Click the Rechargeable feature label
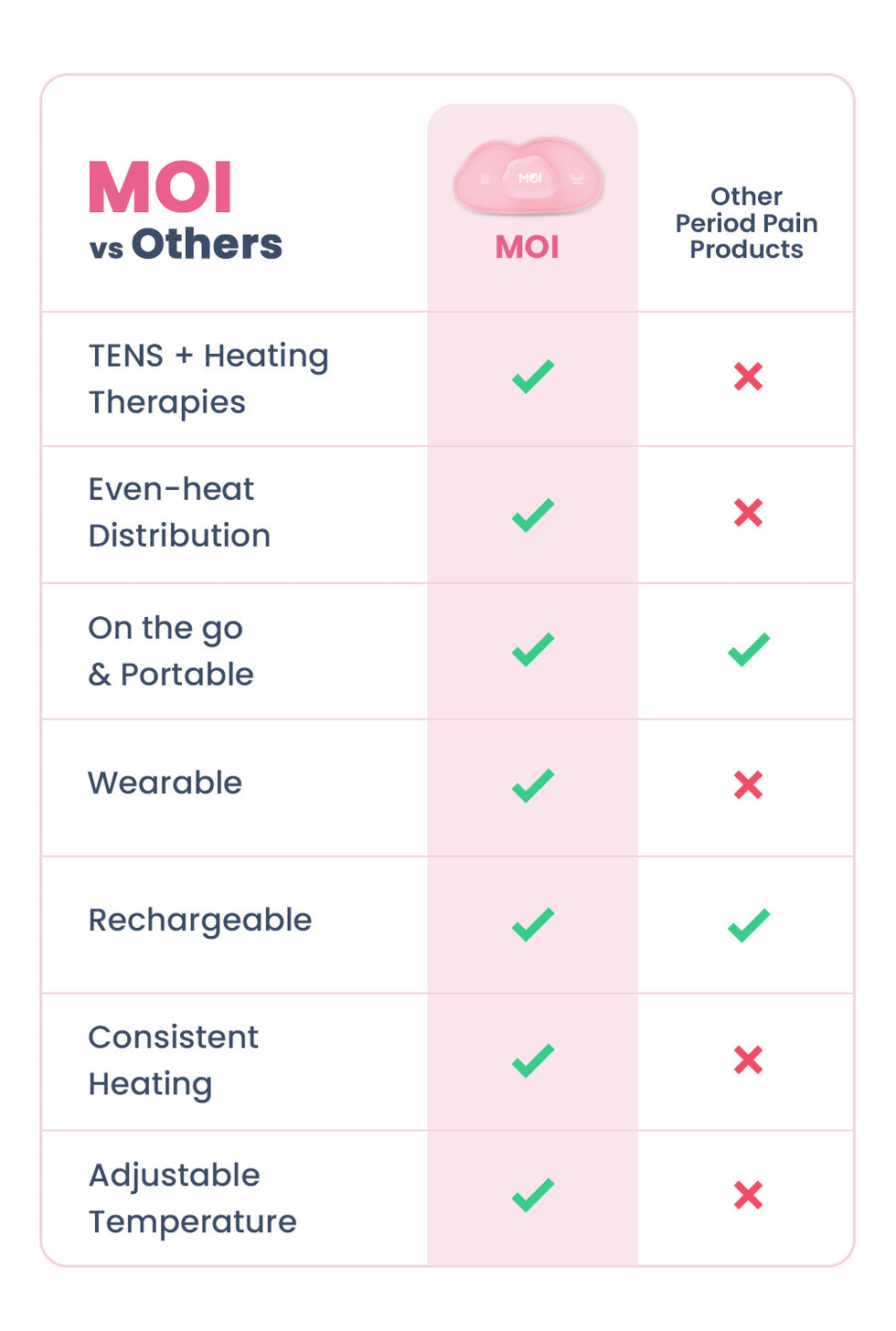Image resolution: width=896 pixels, height=1331 pixels. tap(200, 920)
